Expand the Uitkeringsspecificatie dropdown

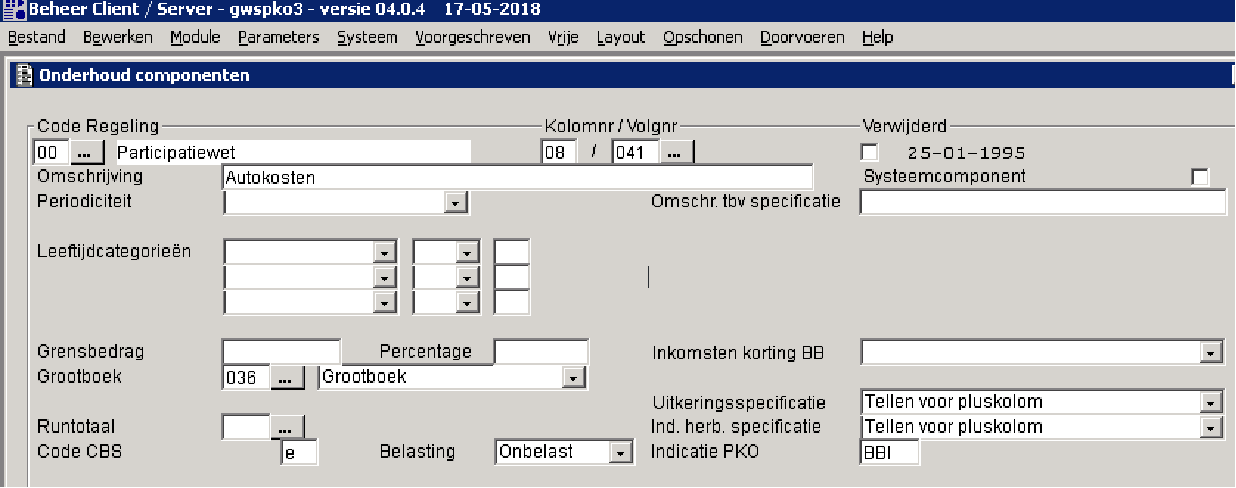coord(1211,403)
